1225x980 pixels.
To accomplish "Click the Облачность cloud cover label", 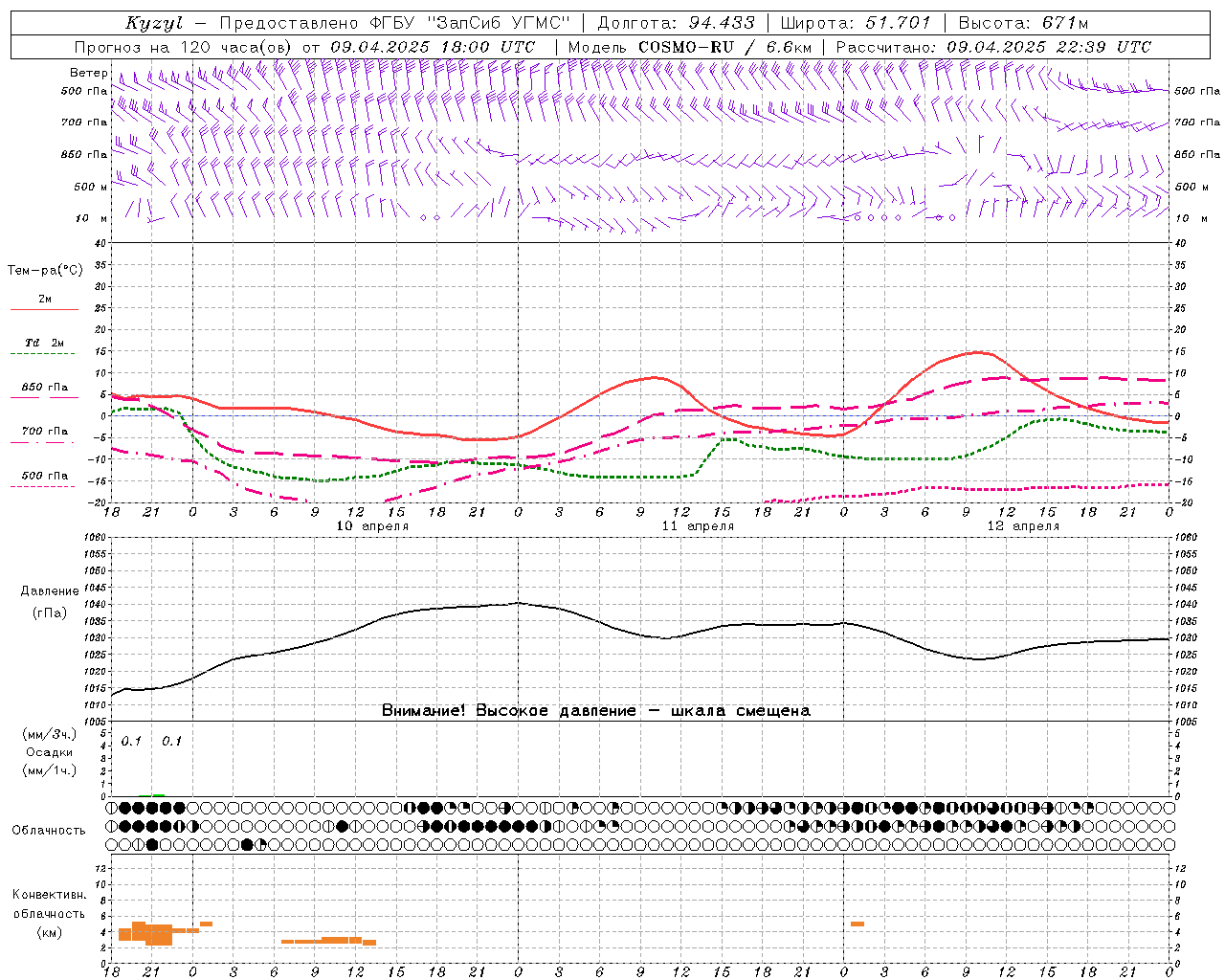I will point(49,831).
